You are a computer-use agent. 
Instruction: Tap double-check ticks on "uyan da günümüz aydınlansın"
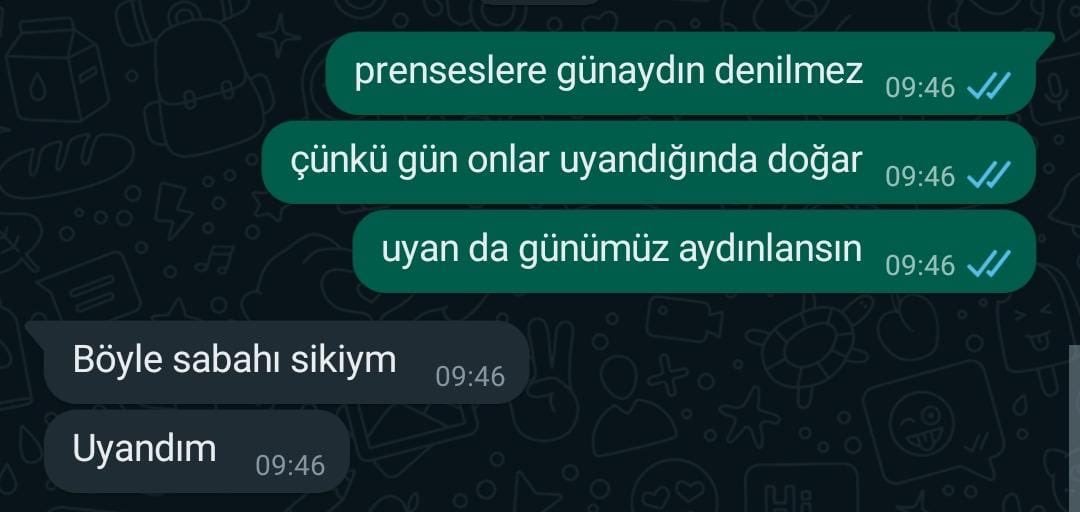pos(989,264)
